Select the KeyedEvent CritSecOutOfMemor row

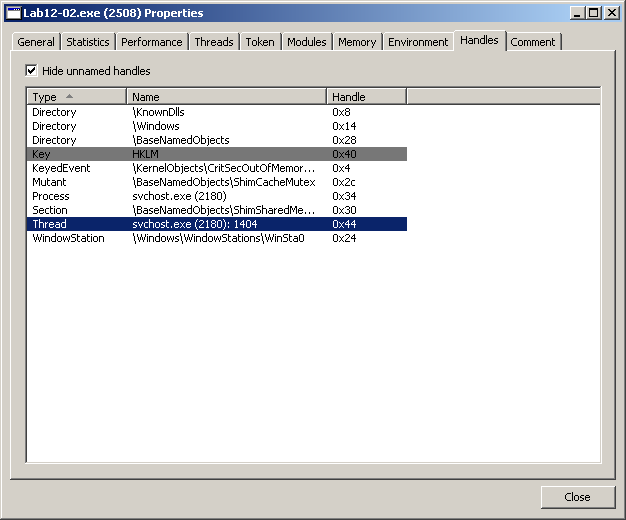pyautogui.click(x=217, y=168)
